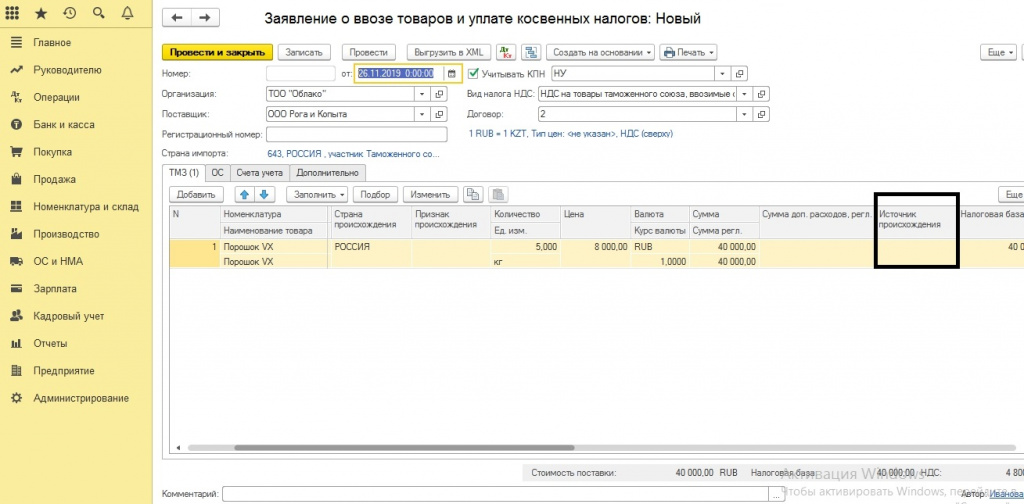Viewport: 1024px width, 504px height.
Task: Click horizontal scrollbar of table
Action: point(404,448)
